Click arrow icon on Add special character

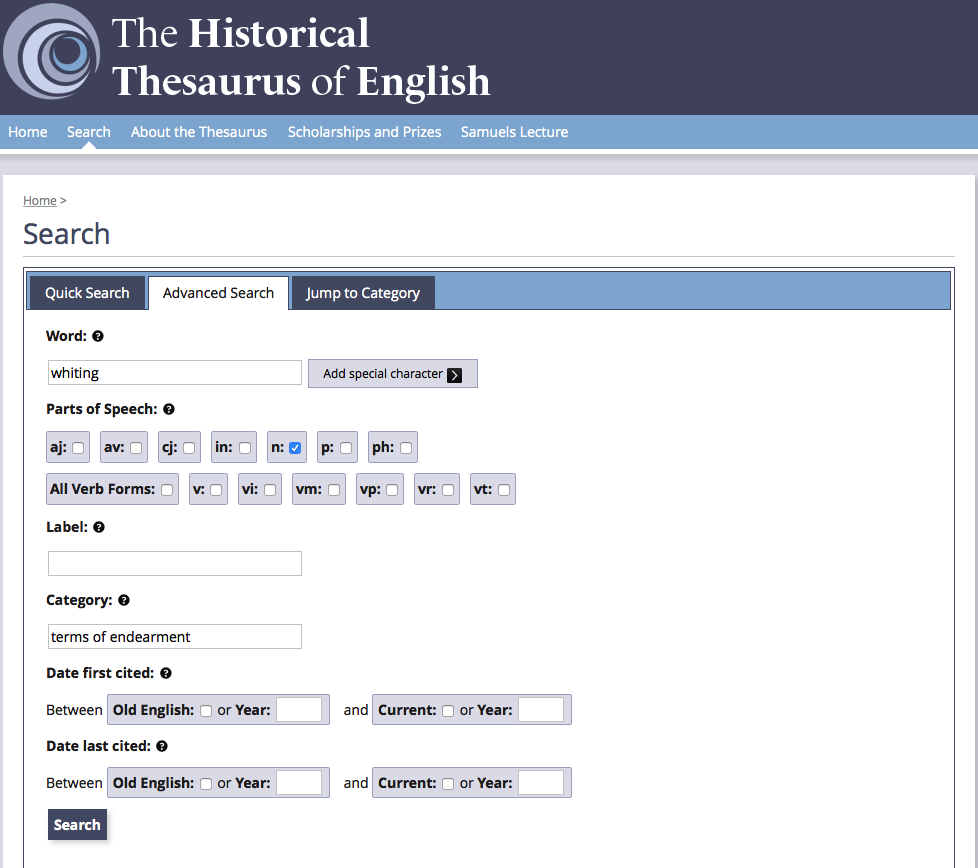455,374
